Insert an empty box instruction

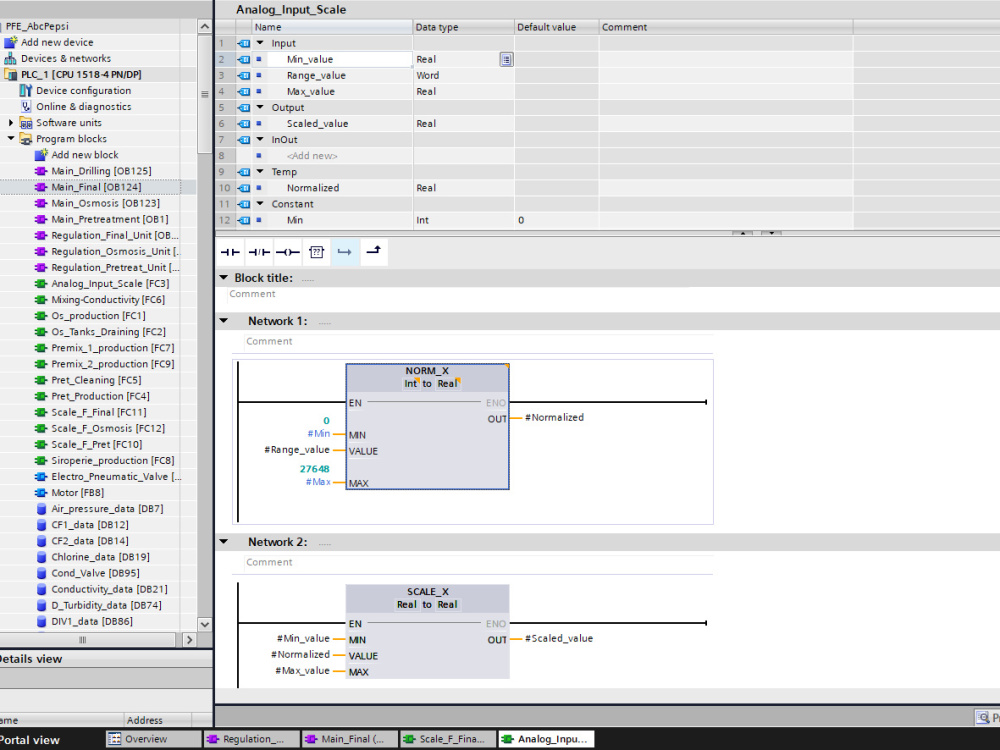315,252
